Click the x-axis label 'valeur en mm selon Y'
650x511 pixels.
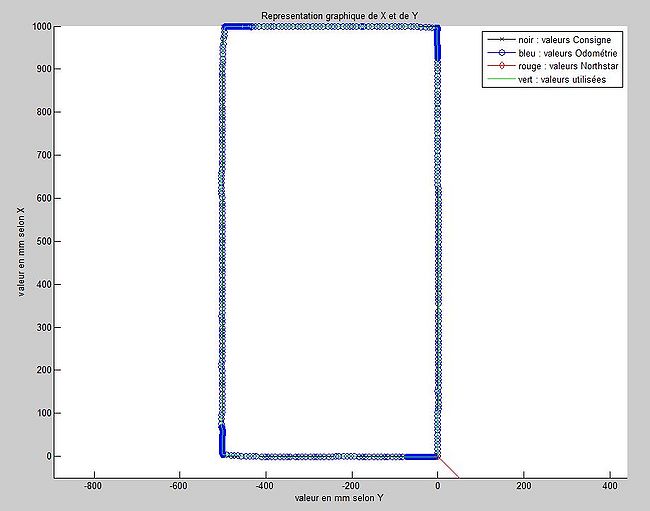339,497
